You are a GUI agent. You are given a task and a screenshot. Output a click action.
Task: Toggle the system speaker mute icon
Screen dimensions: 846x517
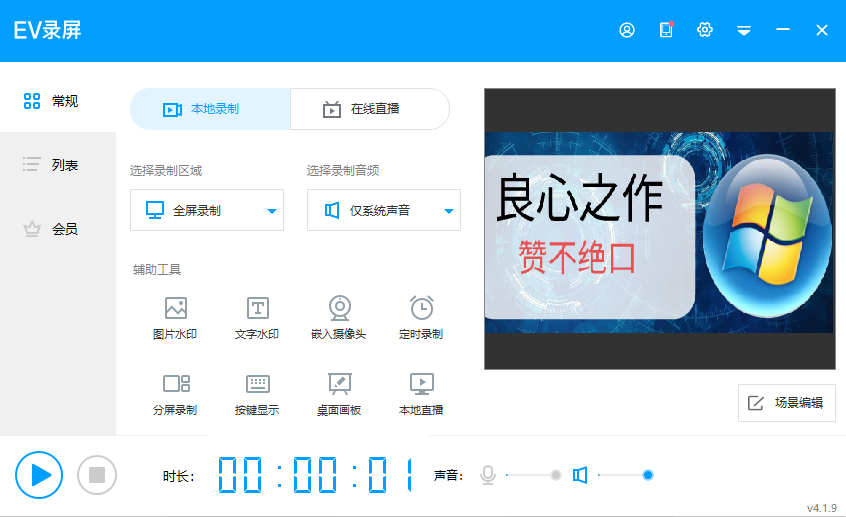coord(580,475)
